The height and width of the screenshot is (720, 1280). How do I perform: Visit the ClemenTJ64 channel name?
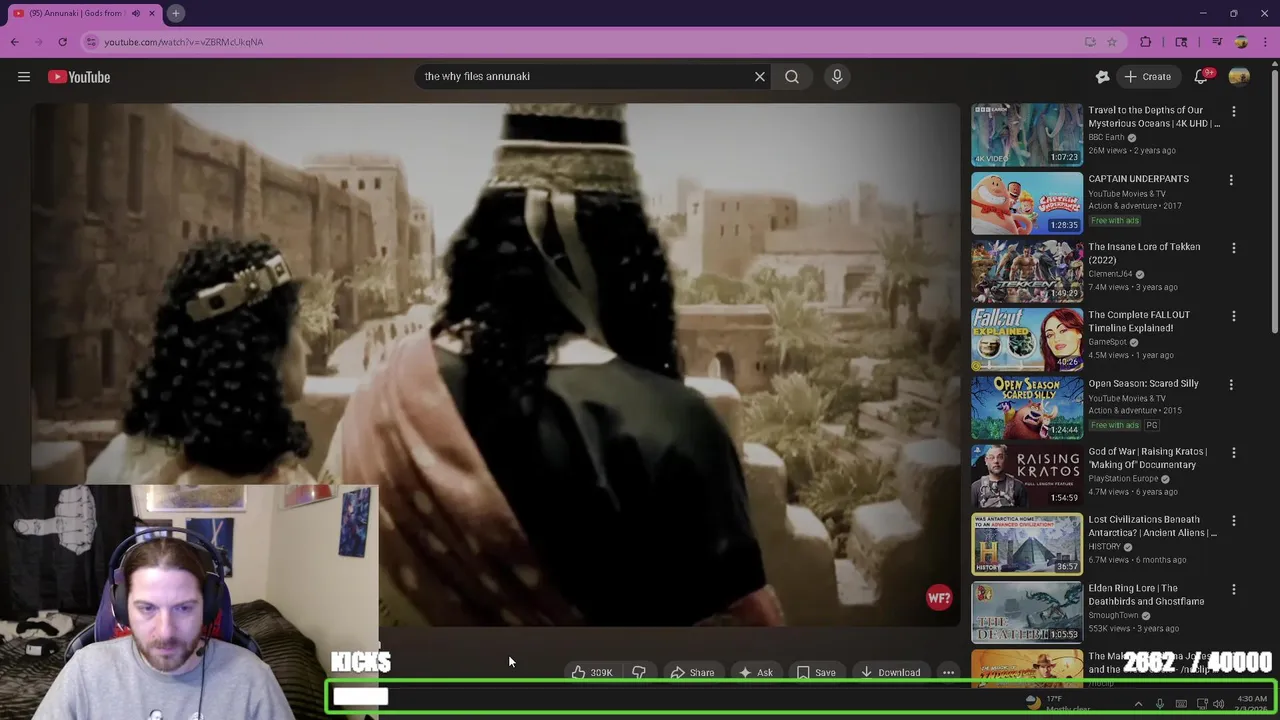click(x=1110, y=274)
